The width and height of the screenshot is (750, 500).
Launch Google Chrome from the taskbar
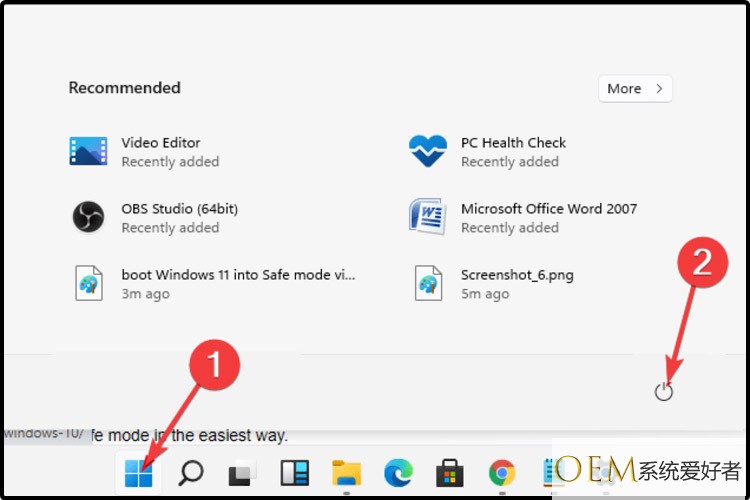coord(502,473)
